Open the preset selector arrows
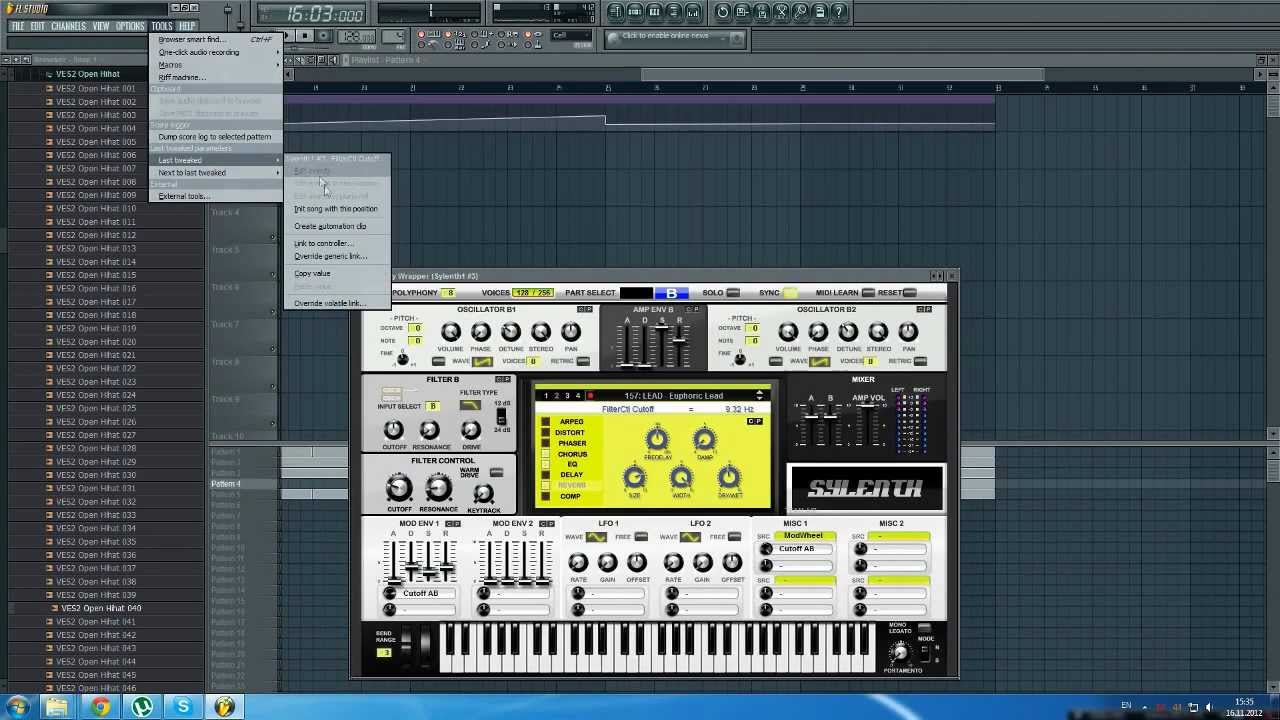 [x=760, y=396]
